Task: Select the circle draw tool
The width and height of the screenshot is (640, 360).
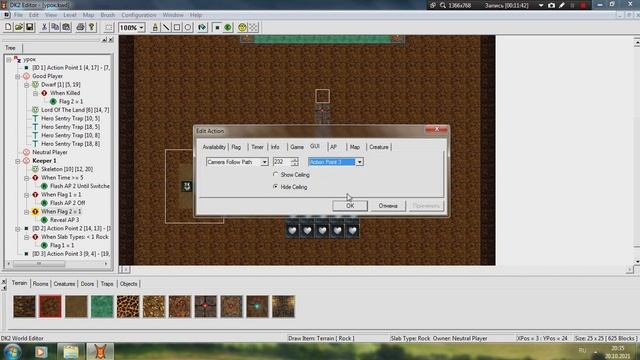Action: [x=188, y=27]
